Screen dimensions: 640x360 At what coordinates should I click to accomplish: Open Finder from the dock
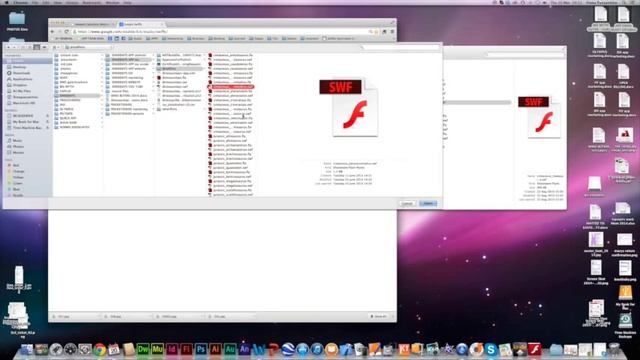(x=27, y=350)
